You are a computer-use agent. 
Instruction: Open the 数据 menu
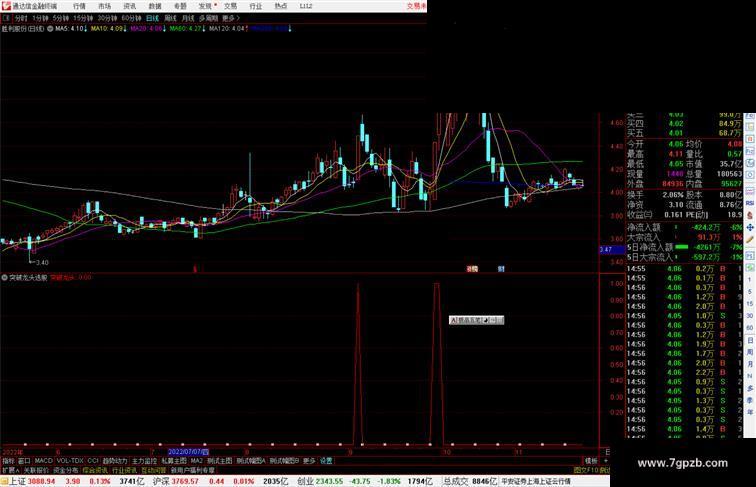point(155,6)
